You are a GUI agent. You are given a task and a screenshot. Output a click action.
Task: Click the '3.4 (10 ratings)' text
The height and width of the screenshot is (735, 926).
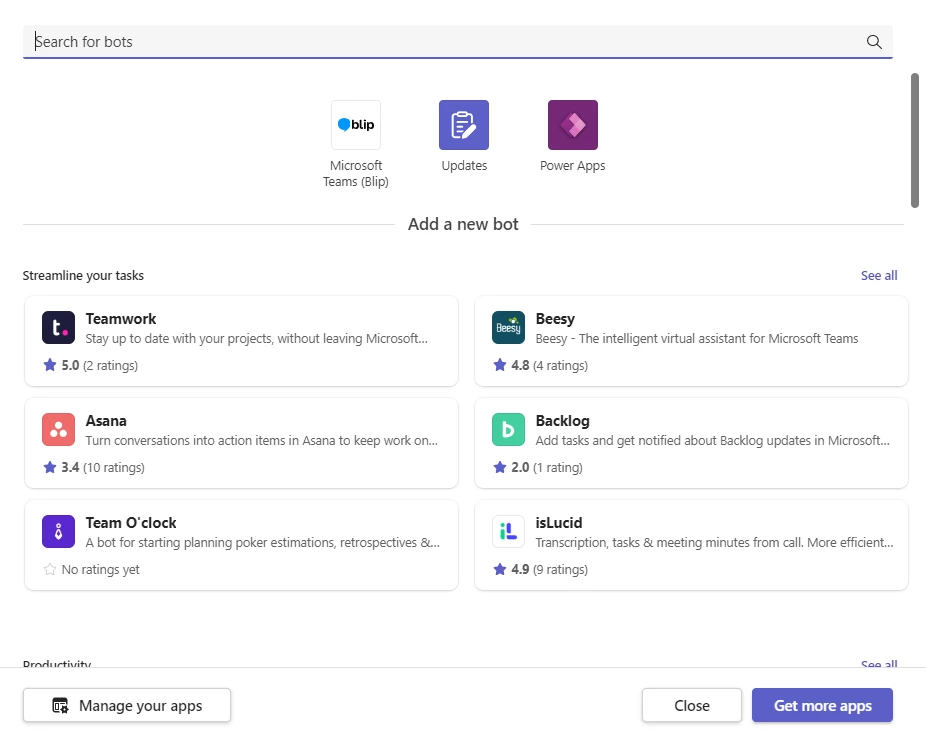coord(103,468)
